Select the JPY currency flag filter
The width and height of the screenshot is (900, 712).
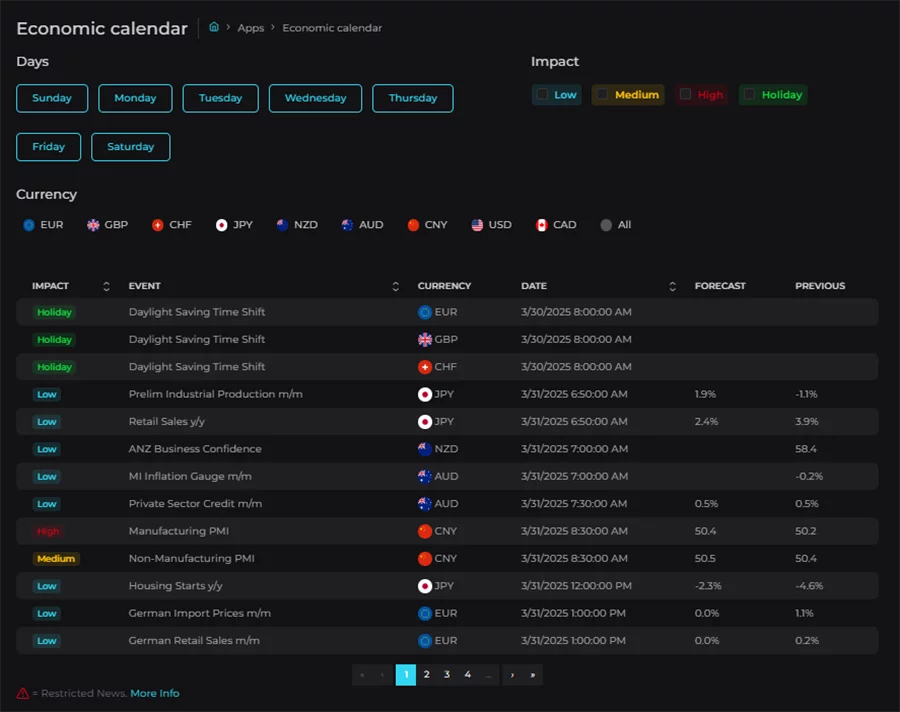tap(222, 225)
